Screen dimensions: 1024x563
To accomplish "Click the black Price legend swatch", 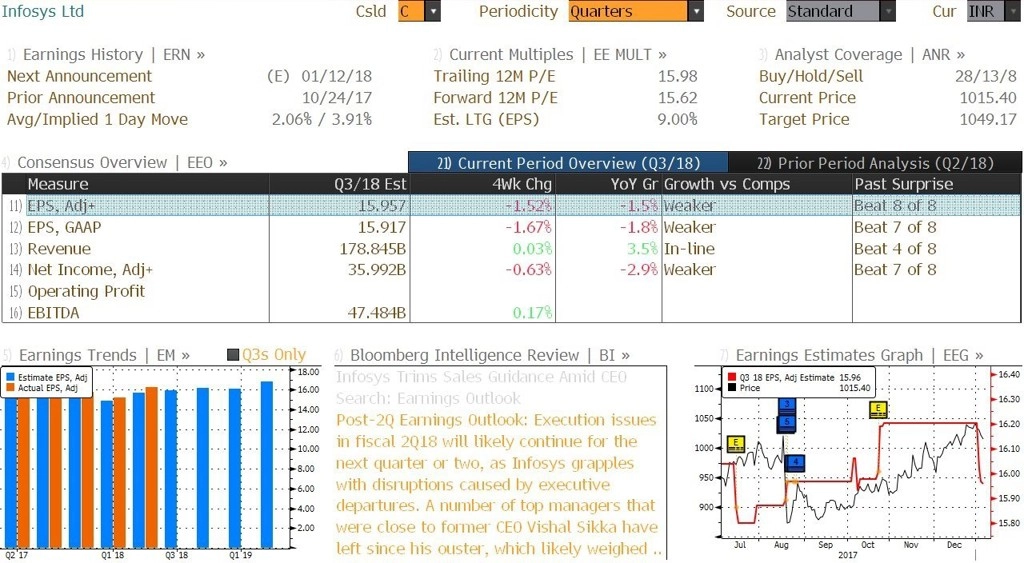I will (731, 388).
